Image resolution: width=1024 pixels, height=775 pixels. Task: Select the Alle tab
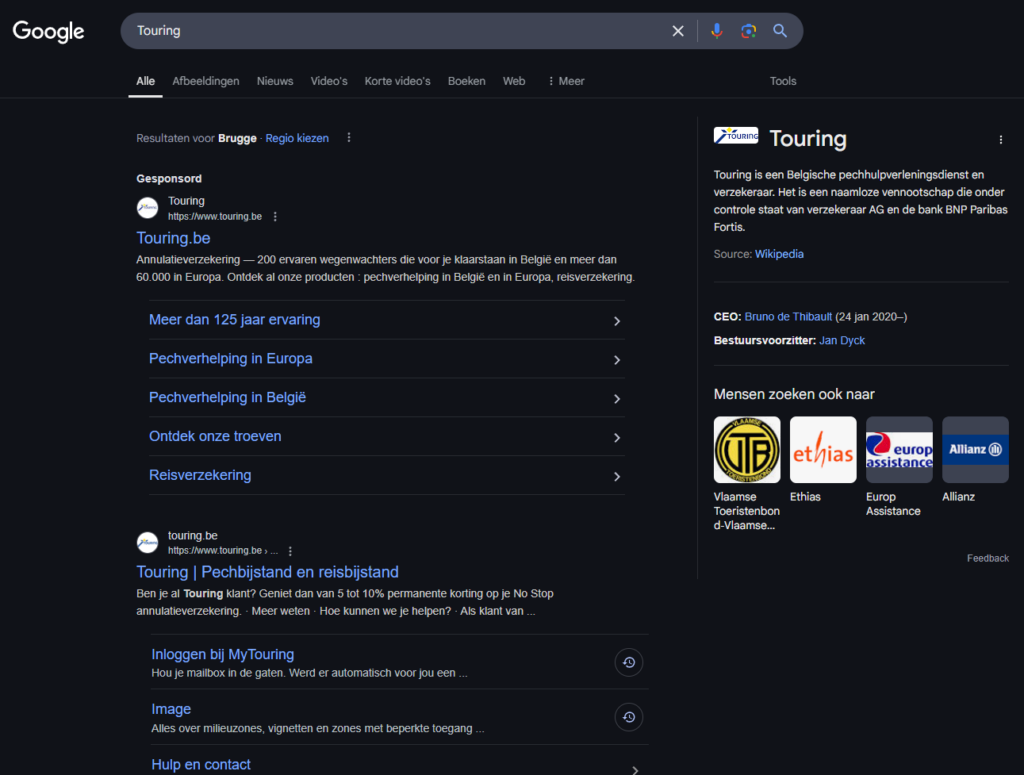point(145,81)
